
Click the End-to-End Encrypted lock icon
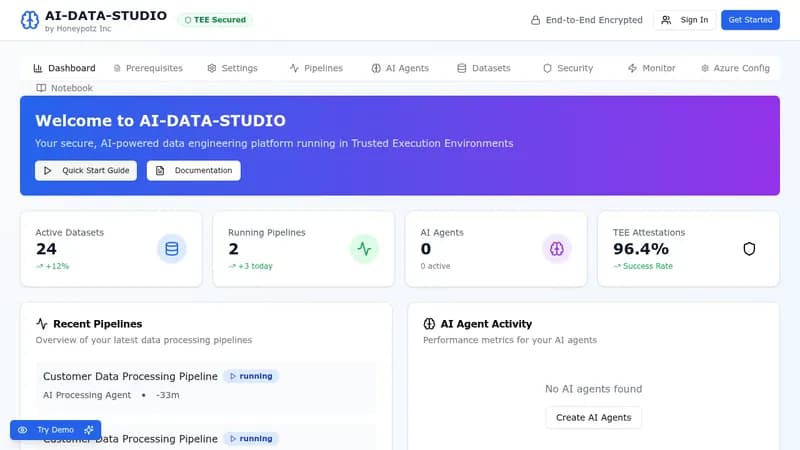pos(535,20)
